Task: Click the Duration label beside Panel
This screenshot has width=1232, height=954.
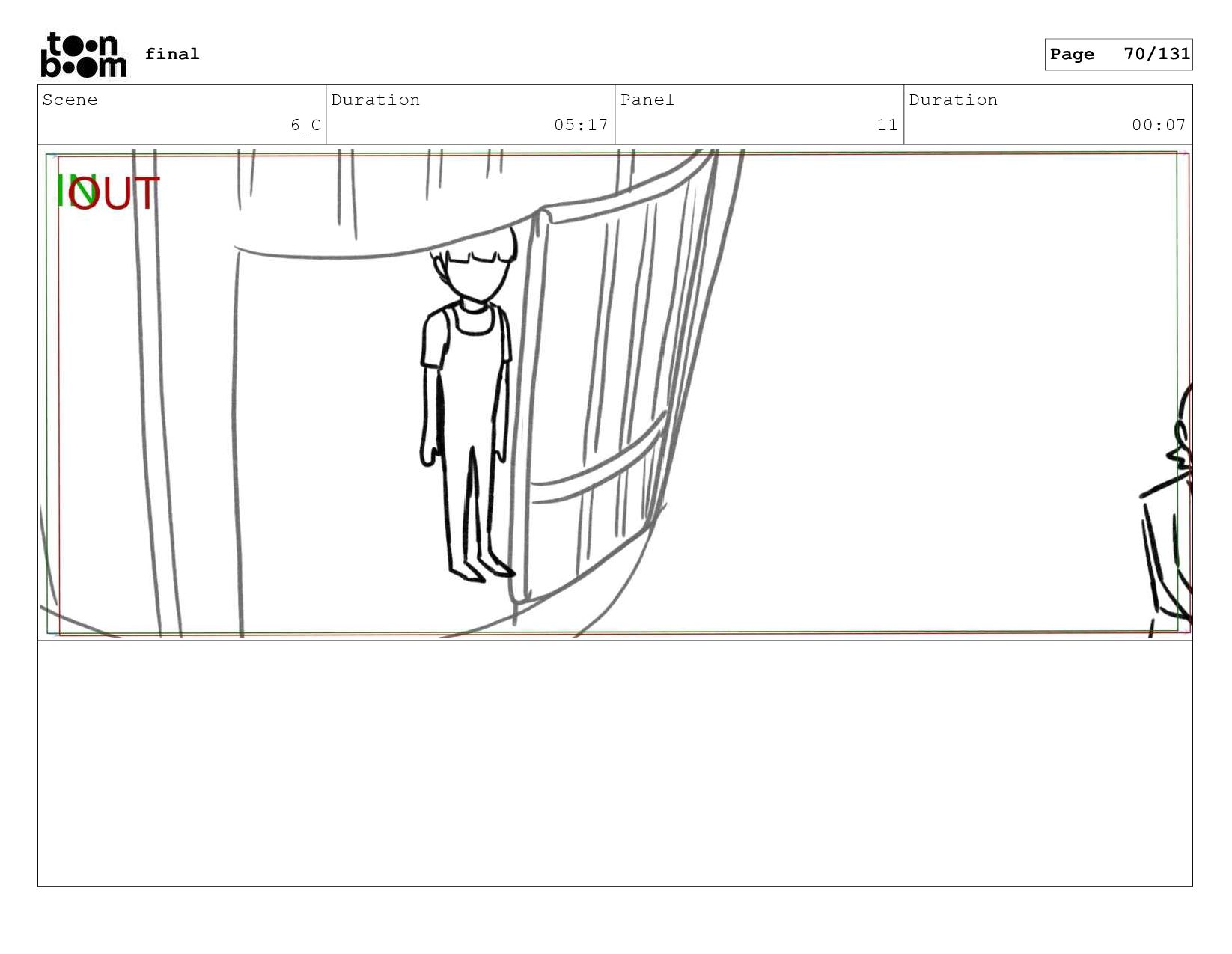Action: 953,100
